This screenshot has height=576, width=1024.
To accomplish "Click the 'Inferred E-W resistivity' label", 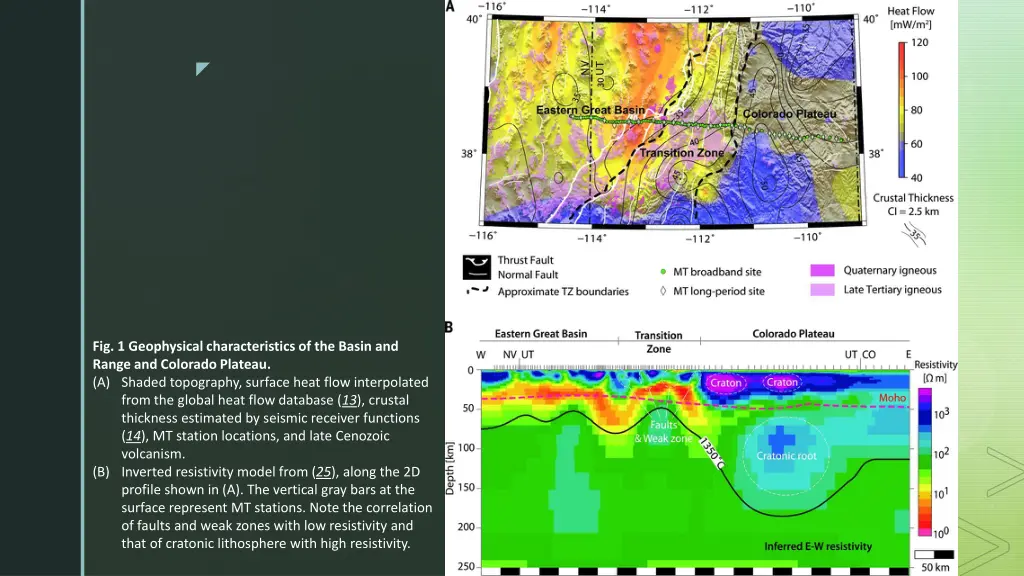I will 818,546.
